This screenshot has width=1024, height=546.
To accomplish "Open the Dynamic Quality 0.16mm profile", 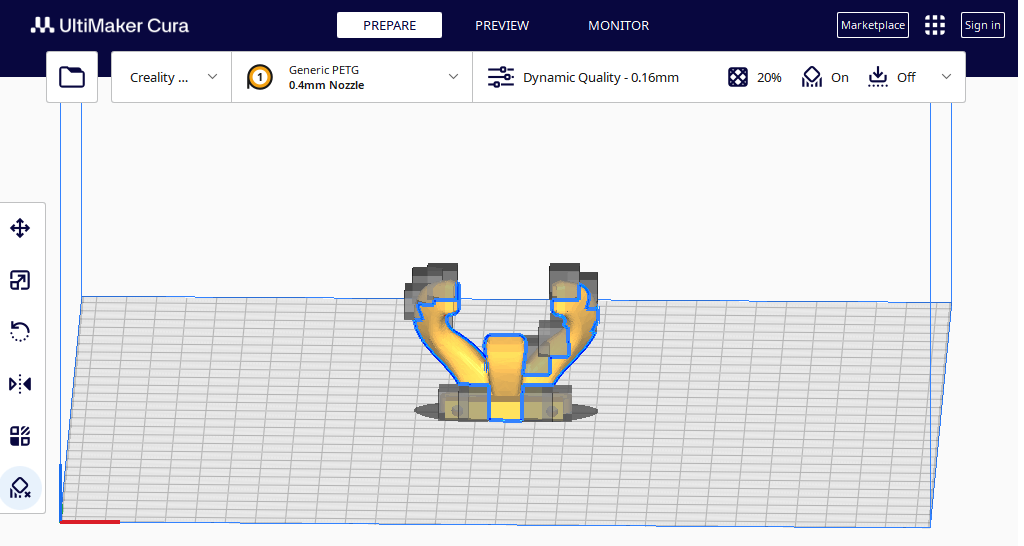I will click(x=600, y=77).
